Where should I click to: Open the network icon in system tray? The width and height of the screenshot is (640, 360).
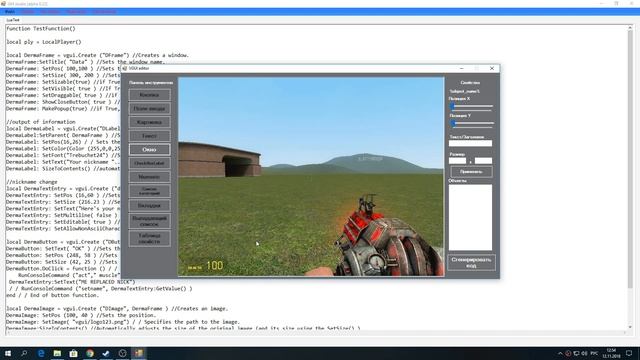click(576, 353)
